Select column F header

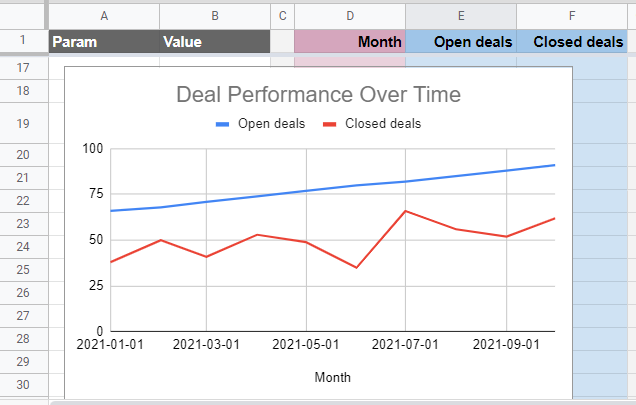pyautogui.click(x=572, y=16)
